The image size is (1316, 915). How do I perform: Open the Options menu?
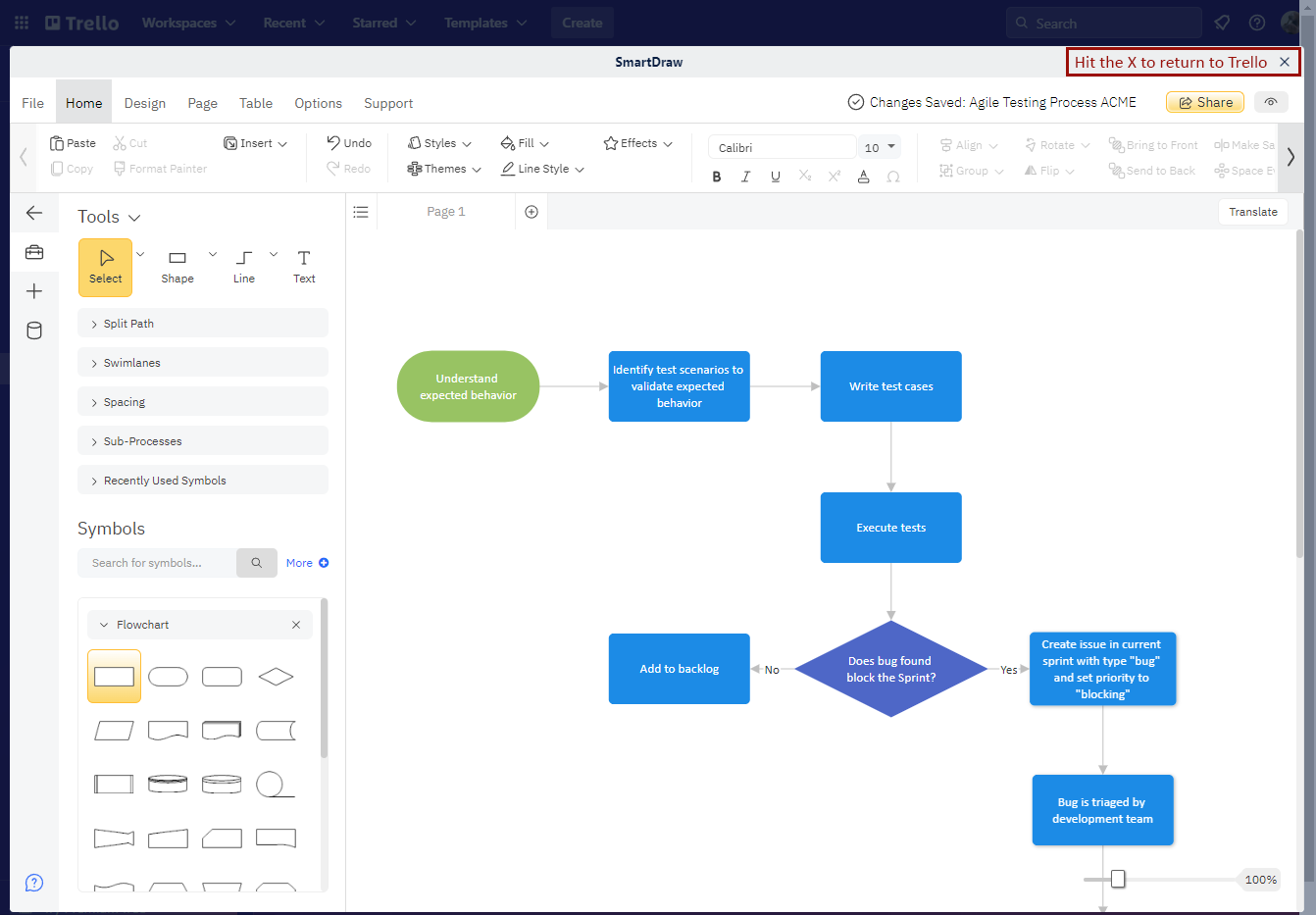tap(318, 102)
